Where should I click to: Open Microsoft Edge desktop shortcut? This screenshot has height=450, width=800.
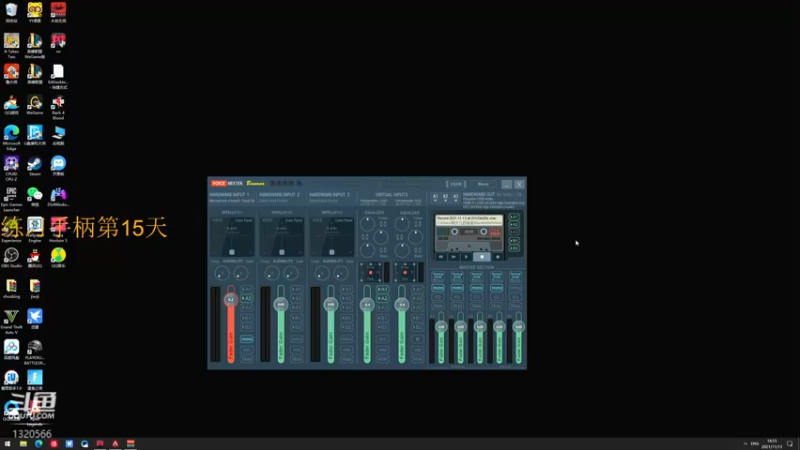[x=11, y=138]
